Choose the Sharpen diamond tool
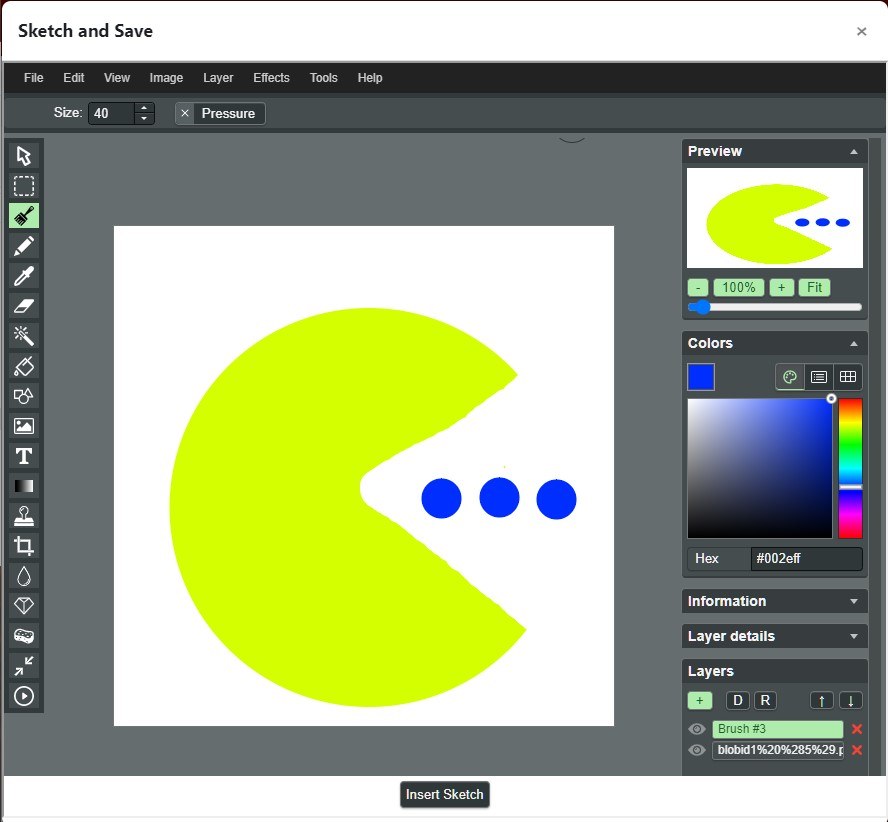 pyautogui.click(x=24, y=606)
